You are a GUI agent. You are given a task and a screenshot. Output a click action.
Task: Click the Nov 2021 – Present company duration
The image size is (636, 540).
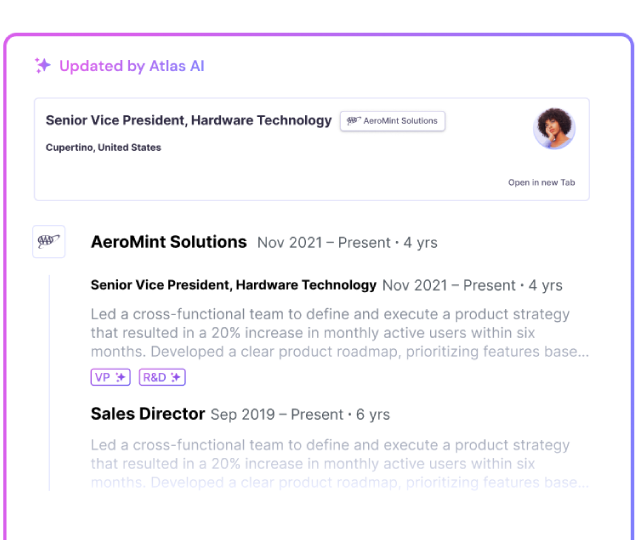click(346, 243)
